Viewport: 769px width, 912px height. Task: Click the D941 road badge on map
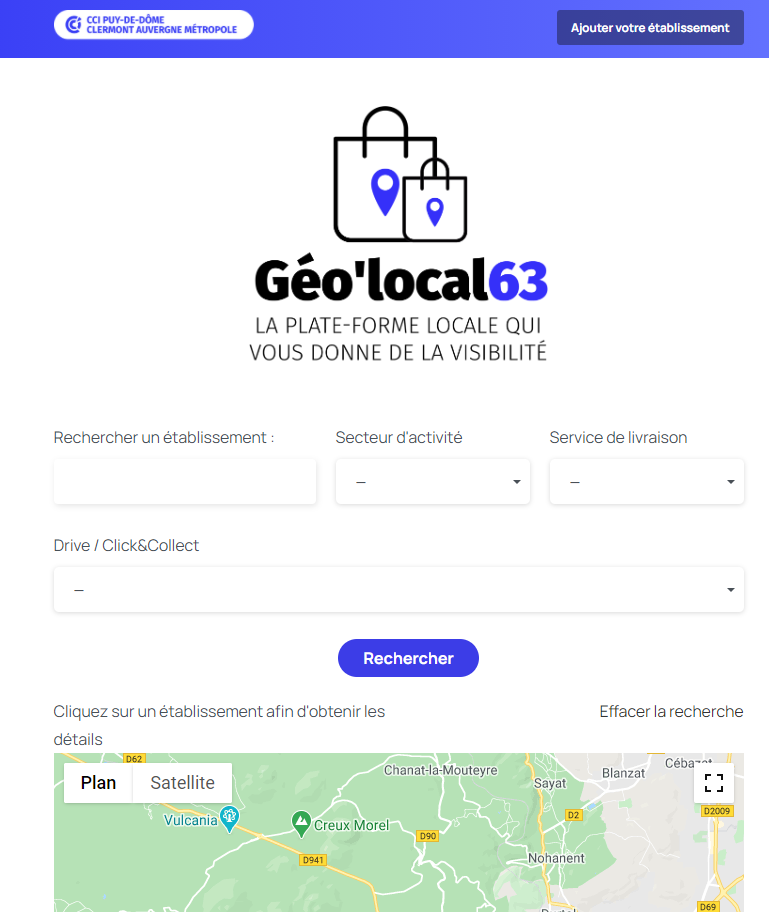pyautogui.click(x=313, y=860)
